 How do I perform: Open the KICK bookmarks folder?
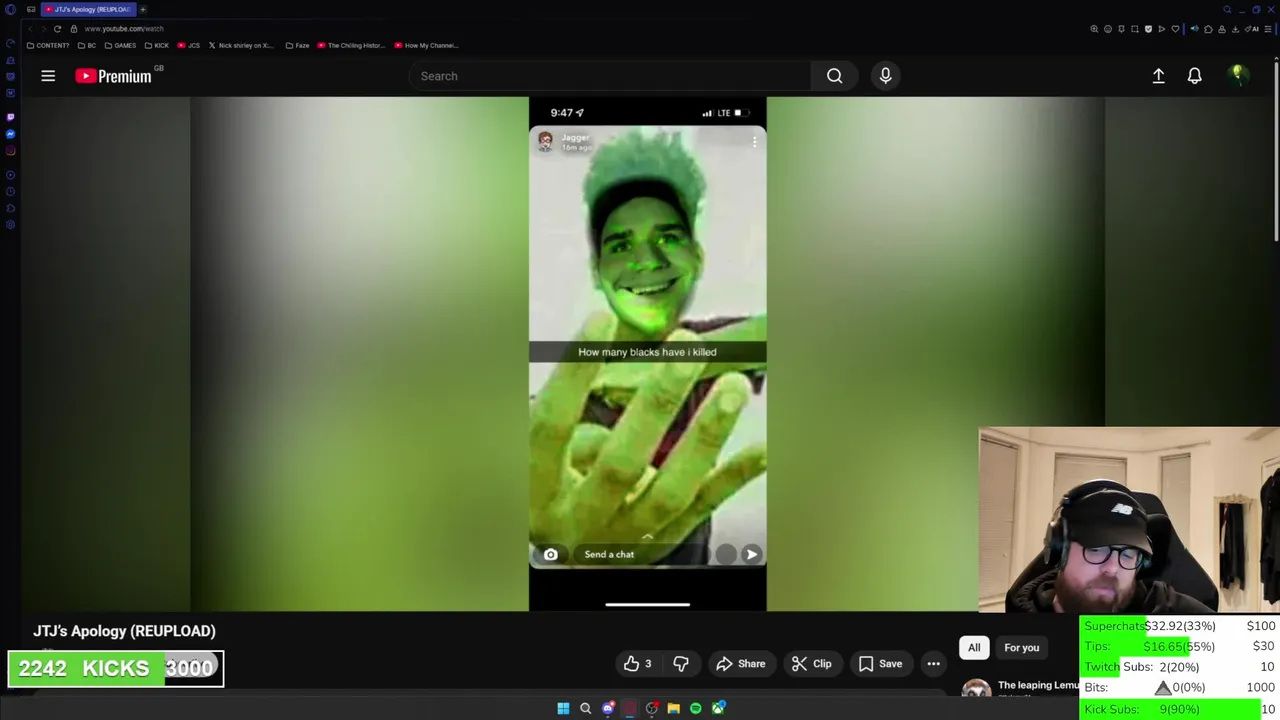tap(157, 45)
